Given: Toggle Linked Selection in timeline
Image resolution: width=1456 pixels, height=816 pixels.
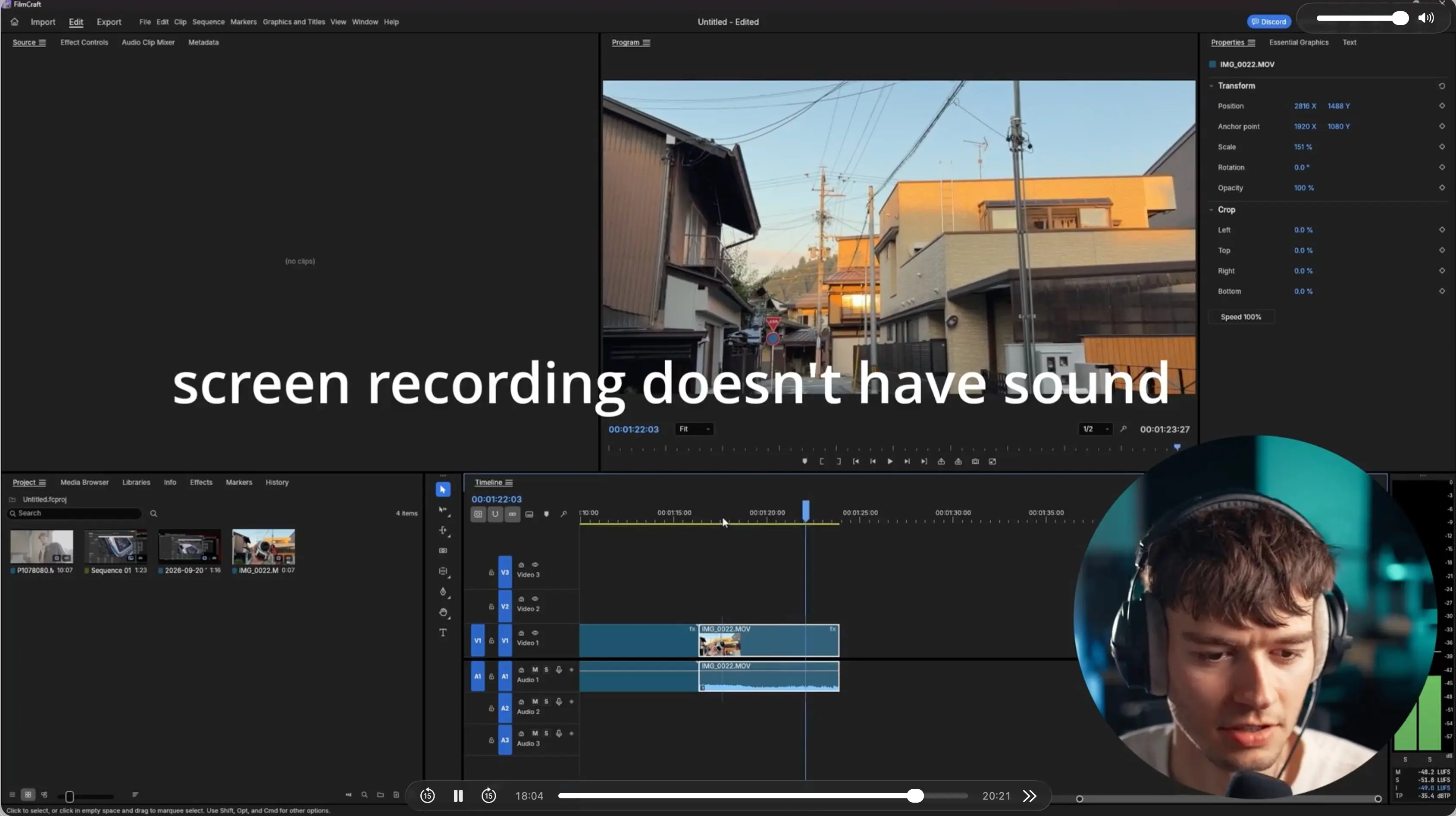Looking at the screenshot, I should tap(512, 514).
